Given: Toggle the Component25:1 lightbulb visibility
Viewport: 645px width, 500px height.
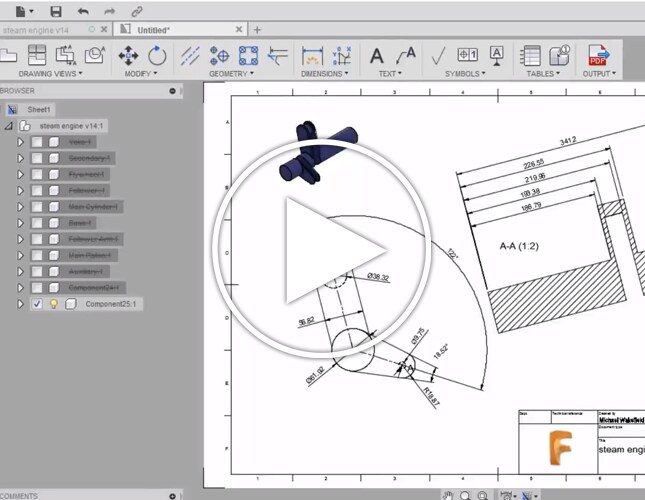Looking at the screenshot, I should pos(54,304).
